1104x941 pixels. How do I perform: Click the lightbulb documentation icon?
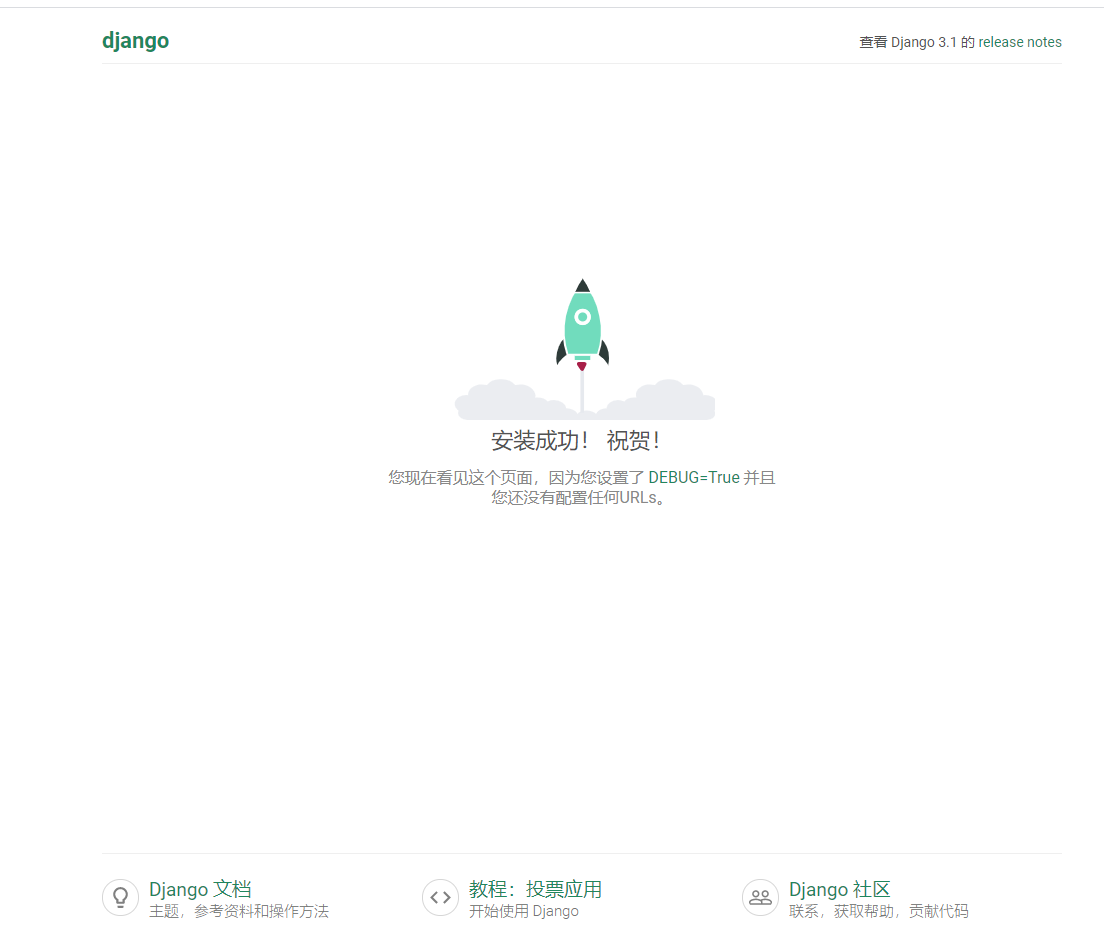(120, 897)
